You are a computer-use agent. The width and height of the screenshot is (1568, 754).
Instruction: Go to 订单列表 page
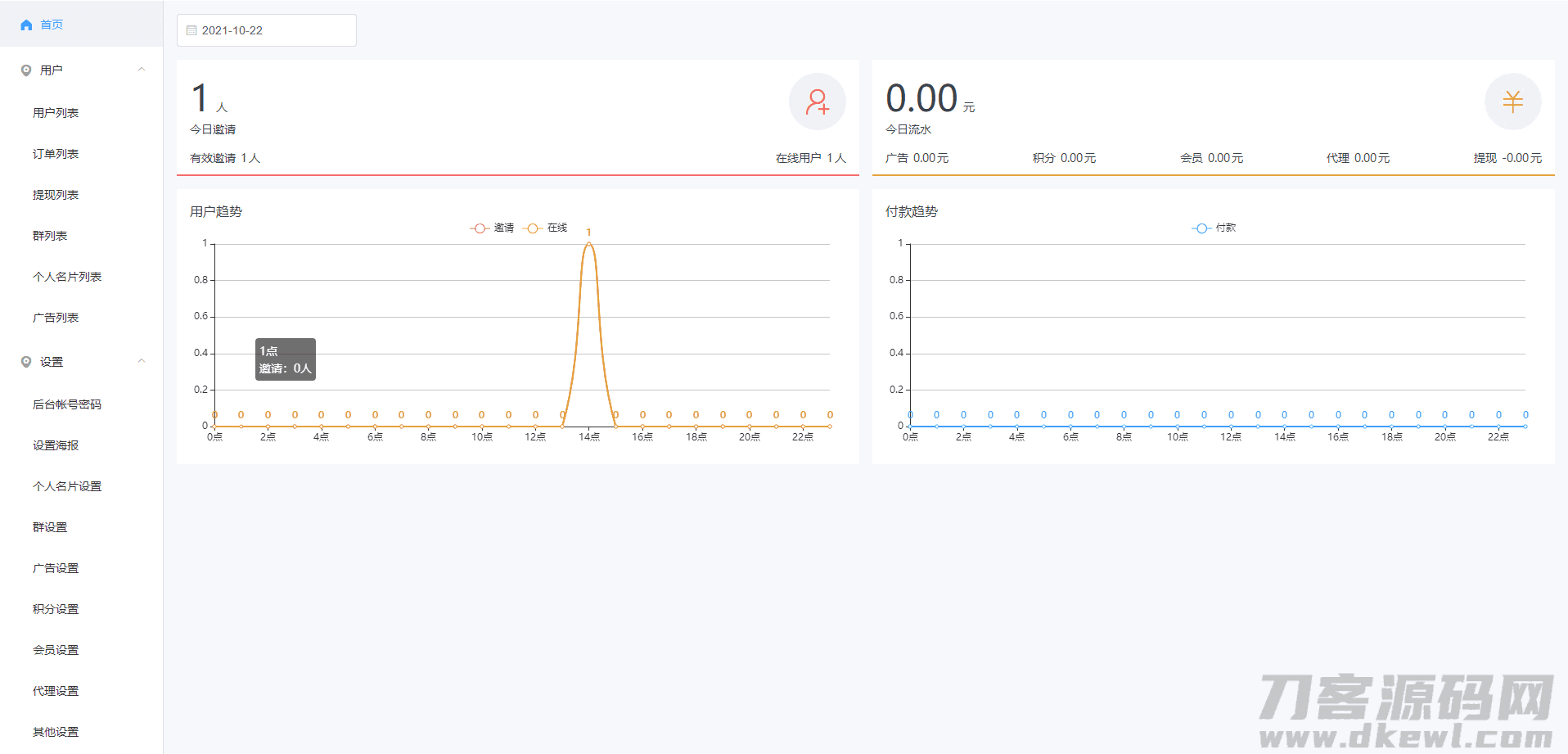(x=56, y=154)
